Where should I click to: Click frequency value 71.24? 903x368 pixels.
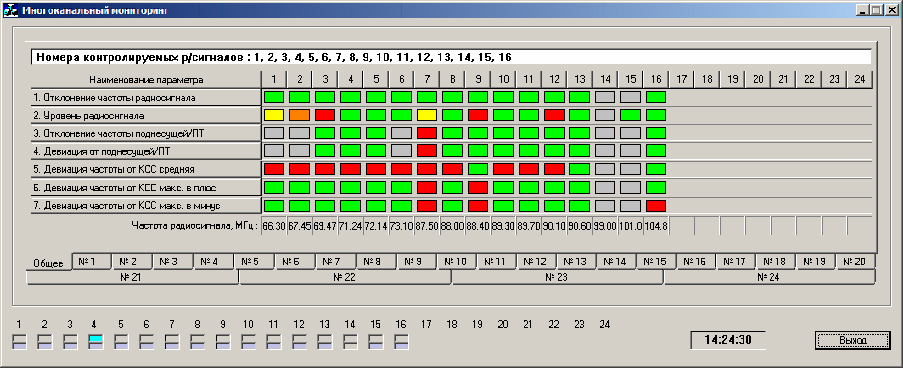click(x=350, y=226)
